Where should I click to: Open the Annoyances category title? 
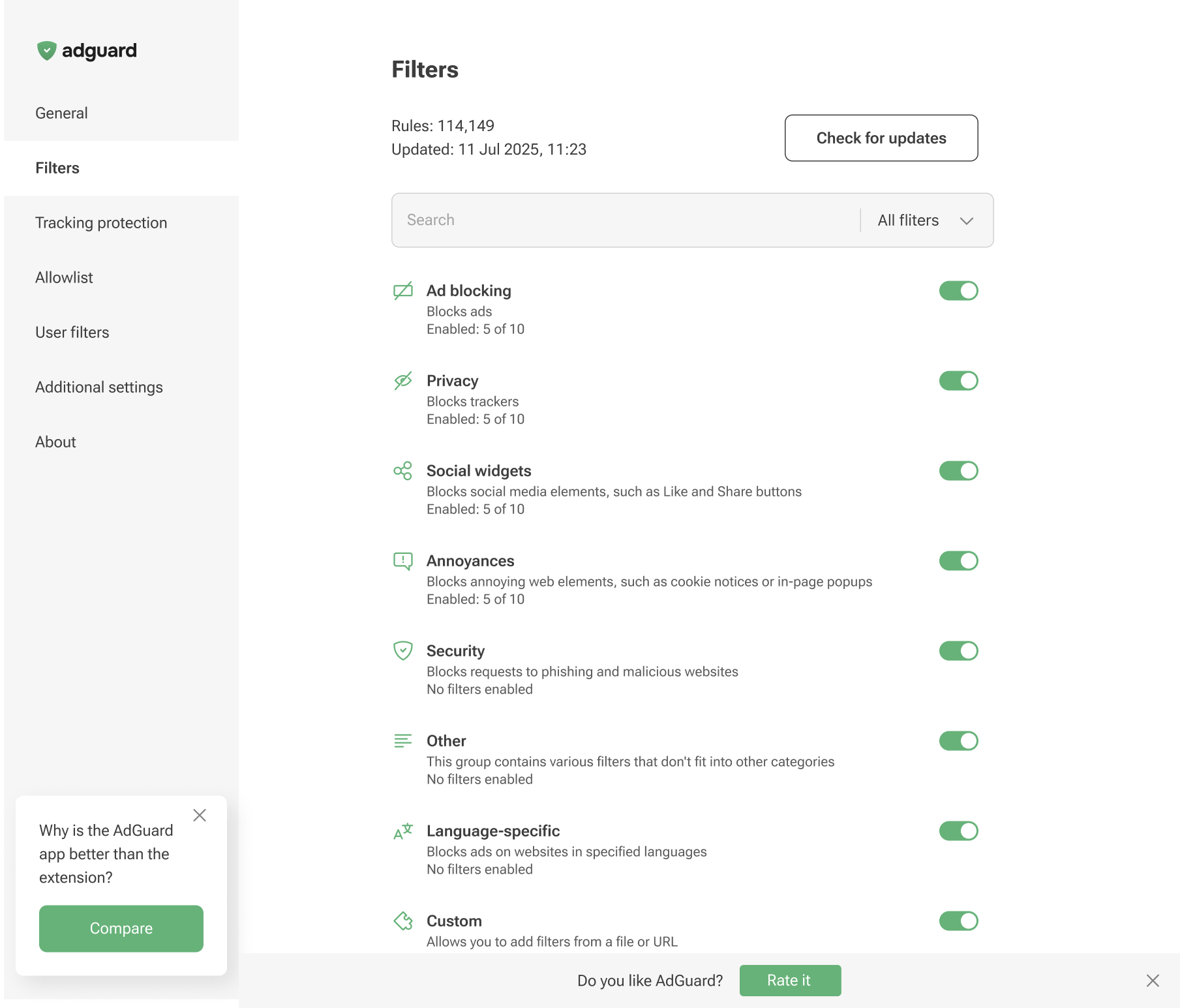470,561
